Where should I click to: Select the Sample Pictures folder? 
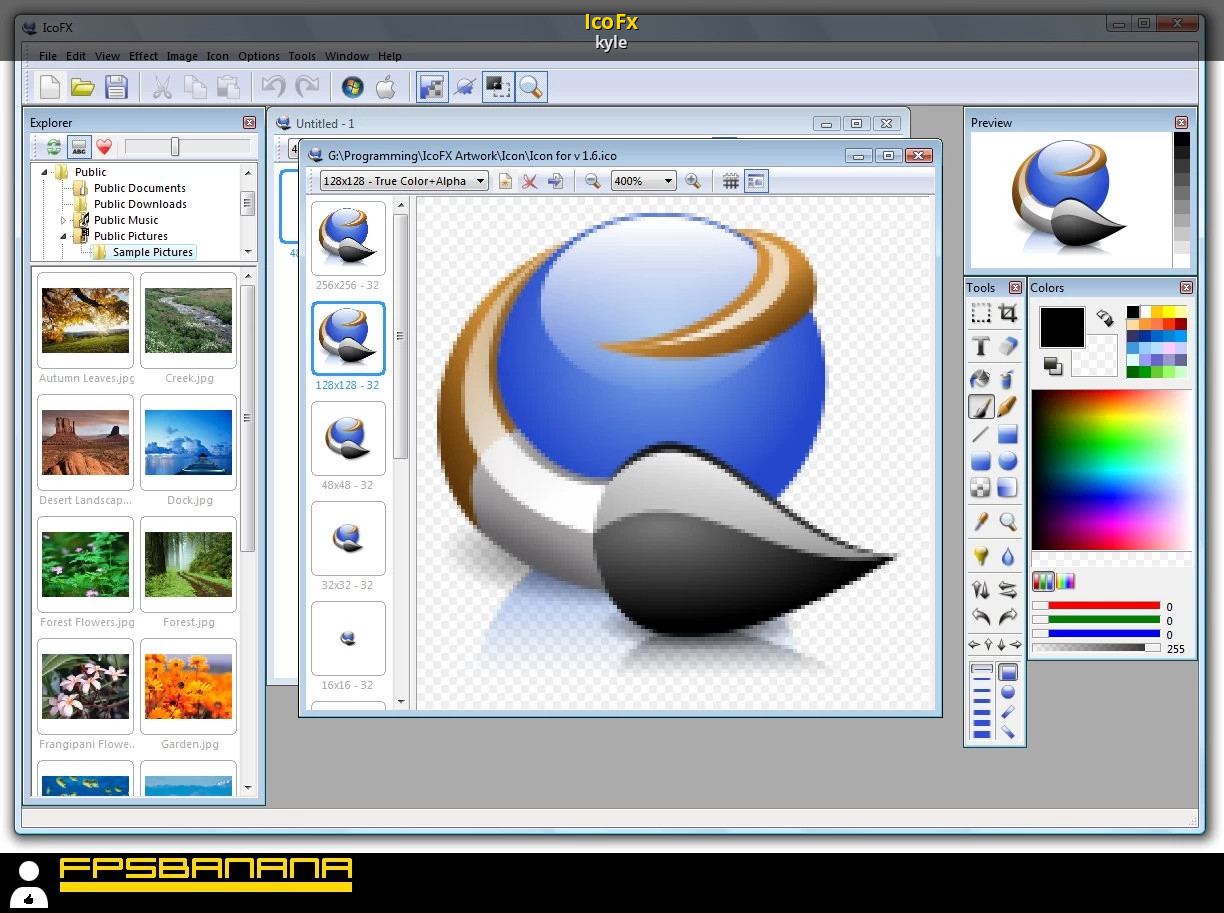pyautogui.click(x=152, y=252)
